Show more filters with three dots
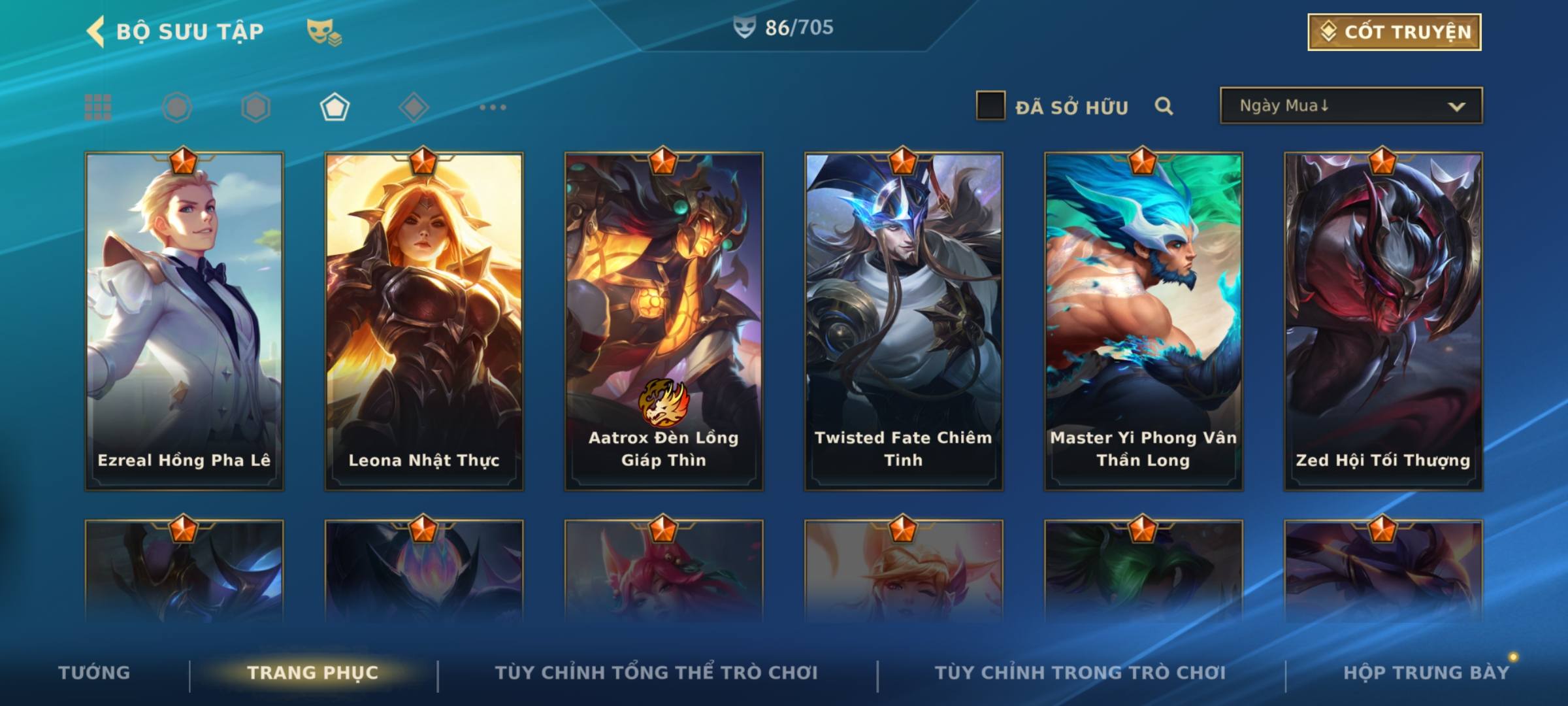The height and width of the screenshot is (706, 1568). 493,107
